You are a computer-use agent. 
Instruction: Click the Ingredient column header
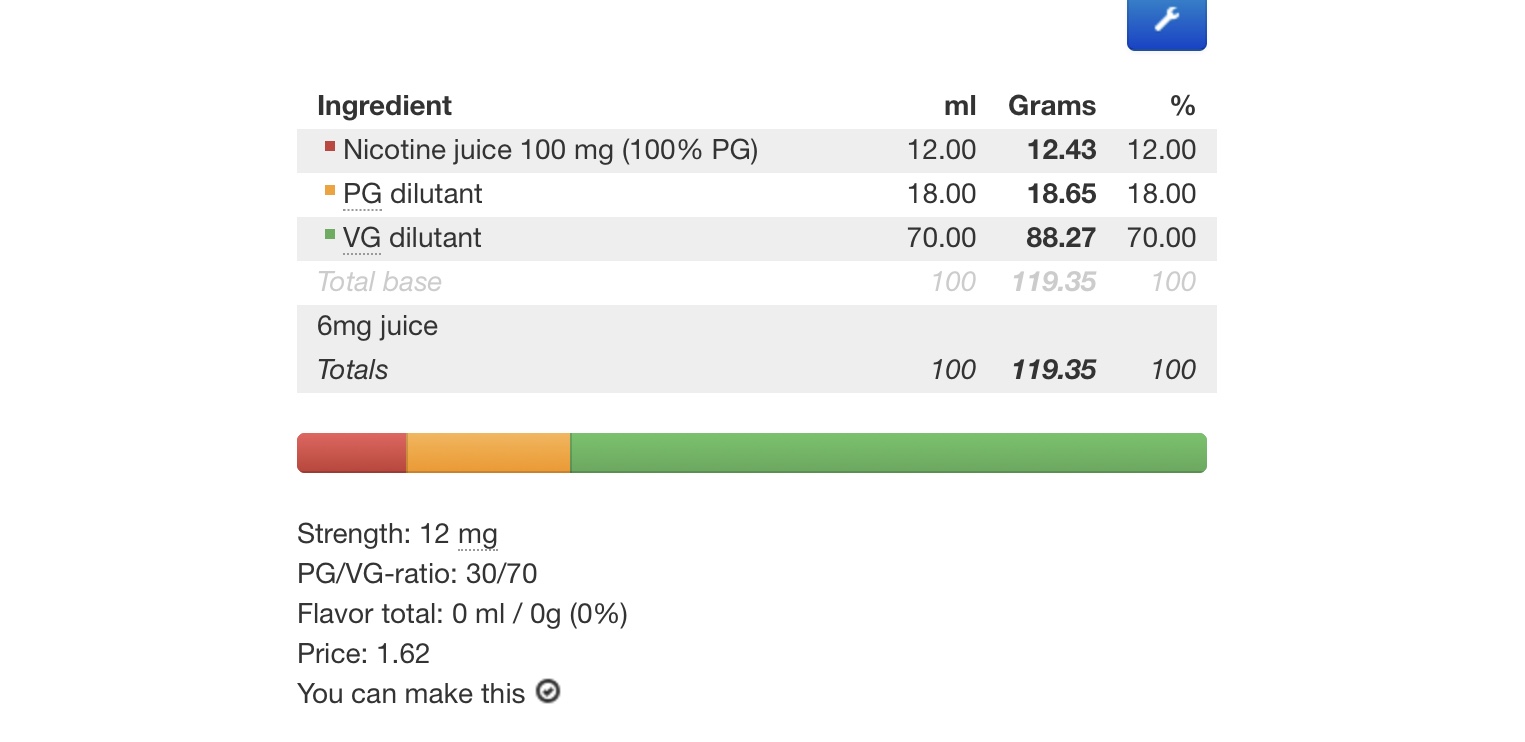(x=384, y=106)
